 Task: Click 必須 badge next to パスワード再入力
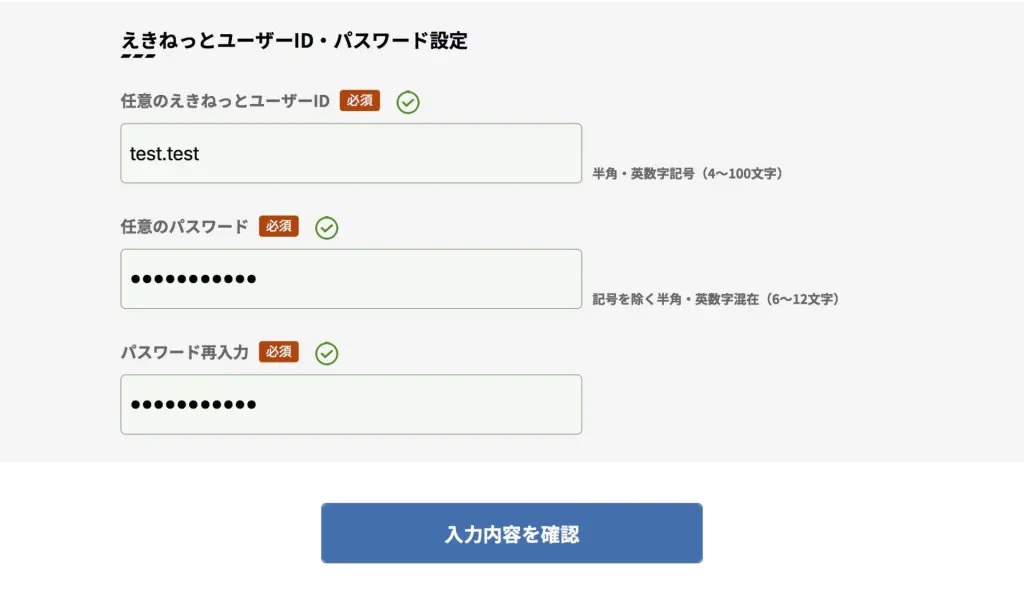pyautogui.click(x=279, y=351)
